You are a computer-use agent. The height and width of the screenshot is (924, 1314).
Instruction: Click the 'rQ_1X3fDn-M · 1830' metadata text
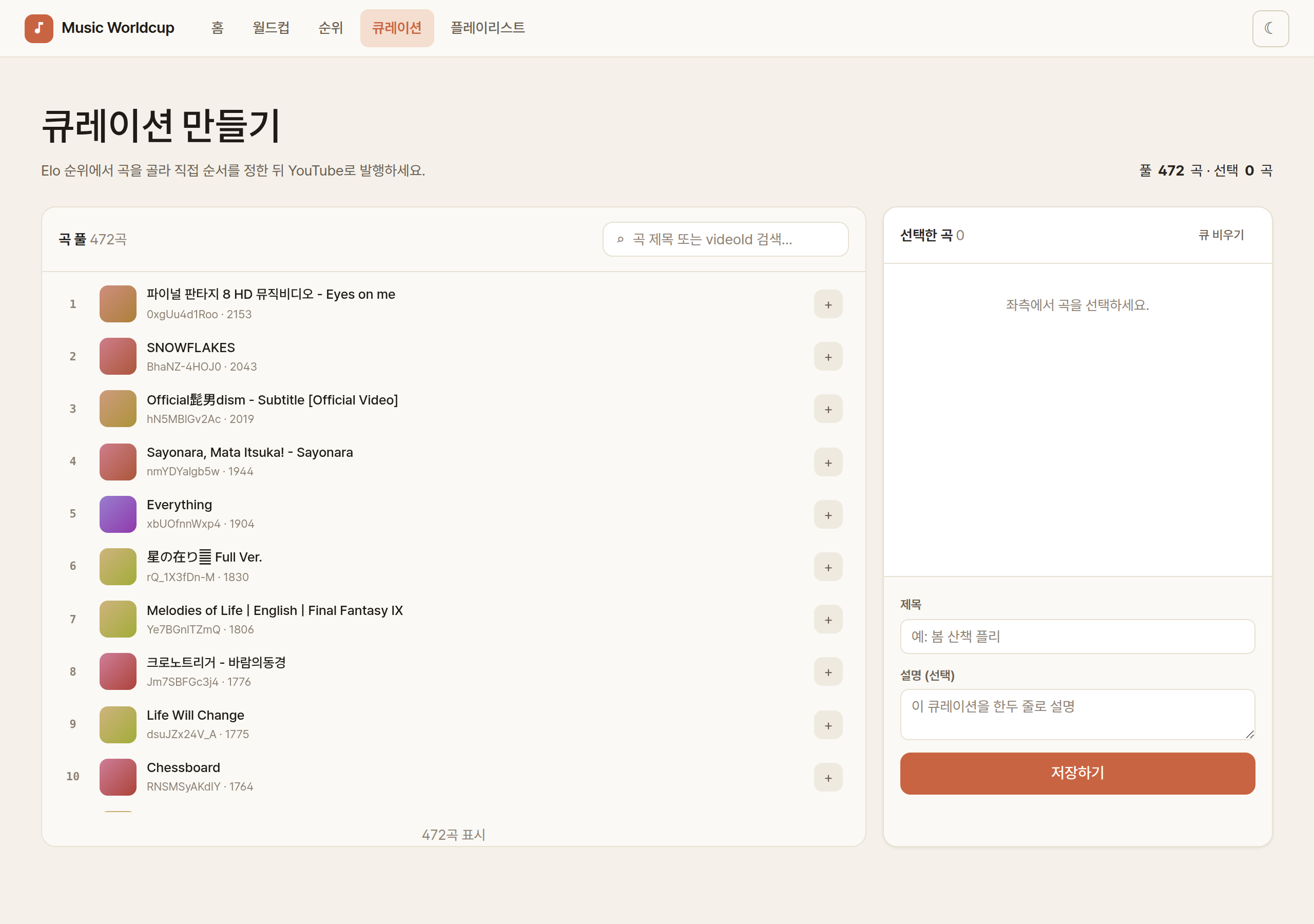198,577
